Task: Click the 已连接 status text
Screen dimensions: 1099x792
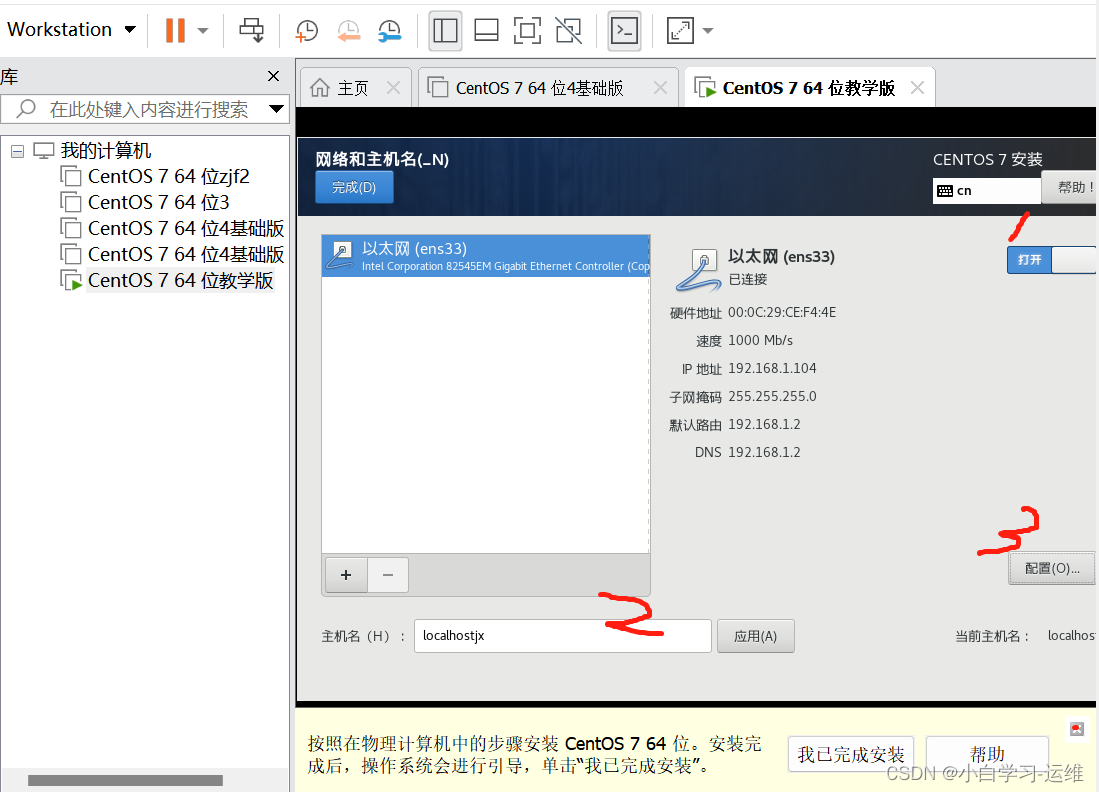Action: (x=748, y=280)
